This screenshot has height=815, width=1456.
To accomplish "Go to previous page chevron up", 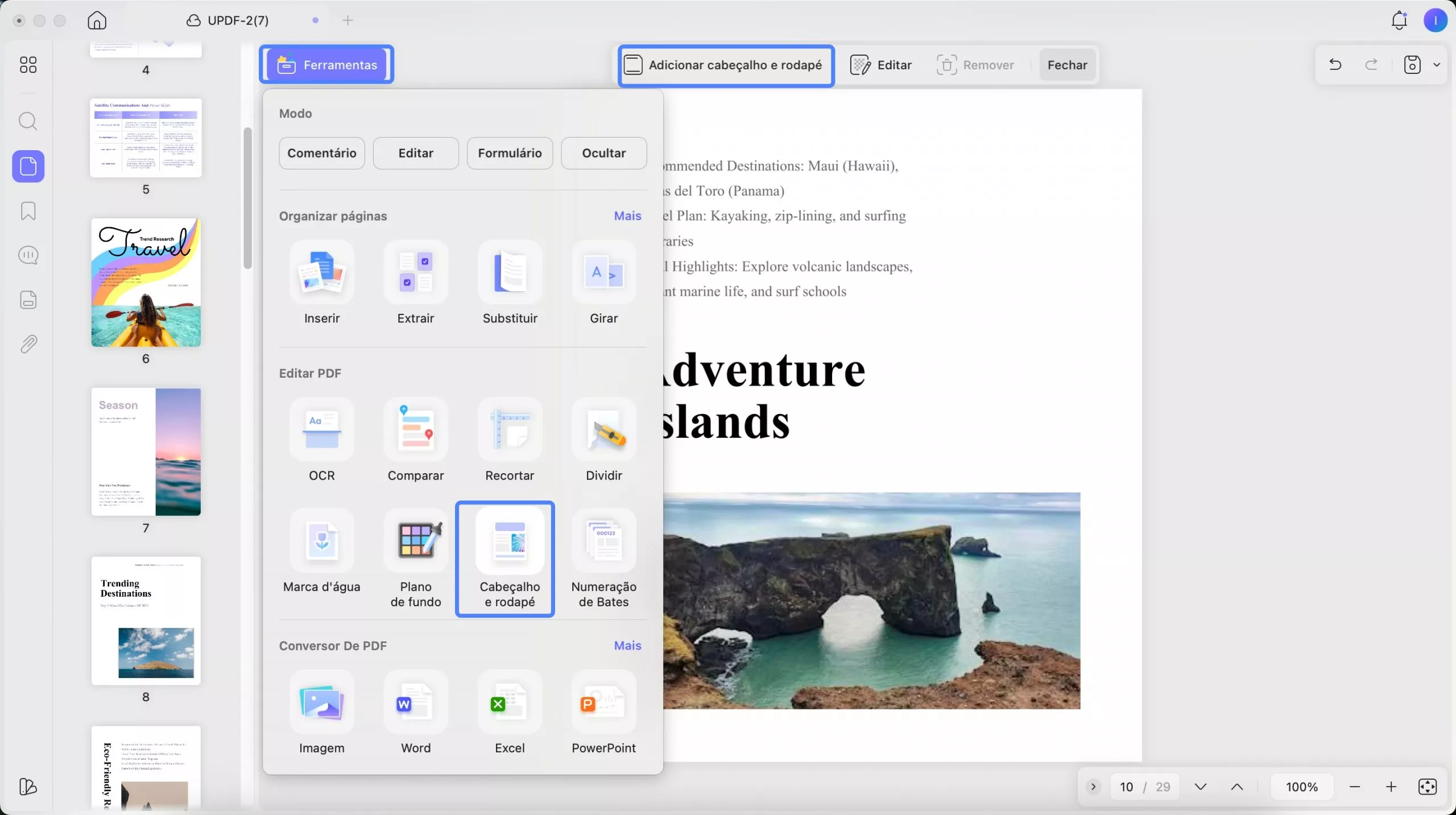I will click(x=1237, y=787).
